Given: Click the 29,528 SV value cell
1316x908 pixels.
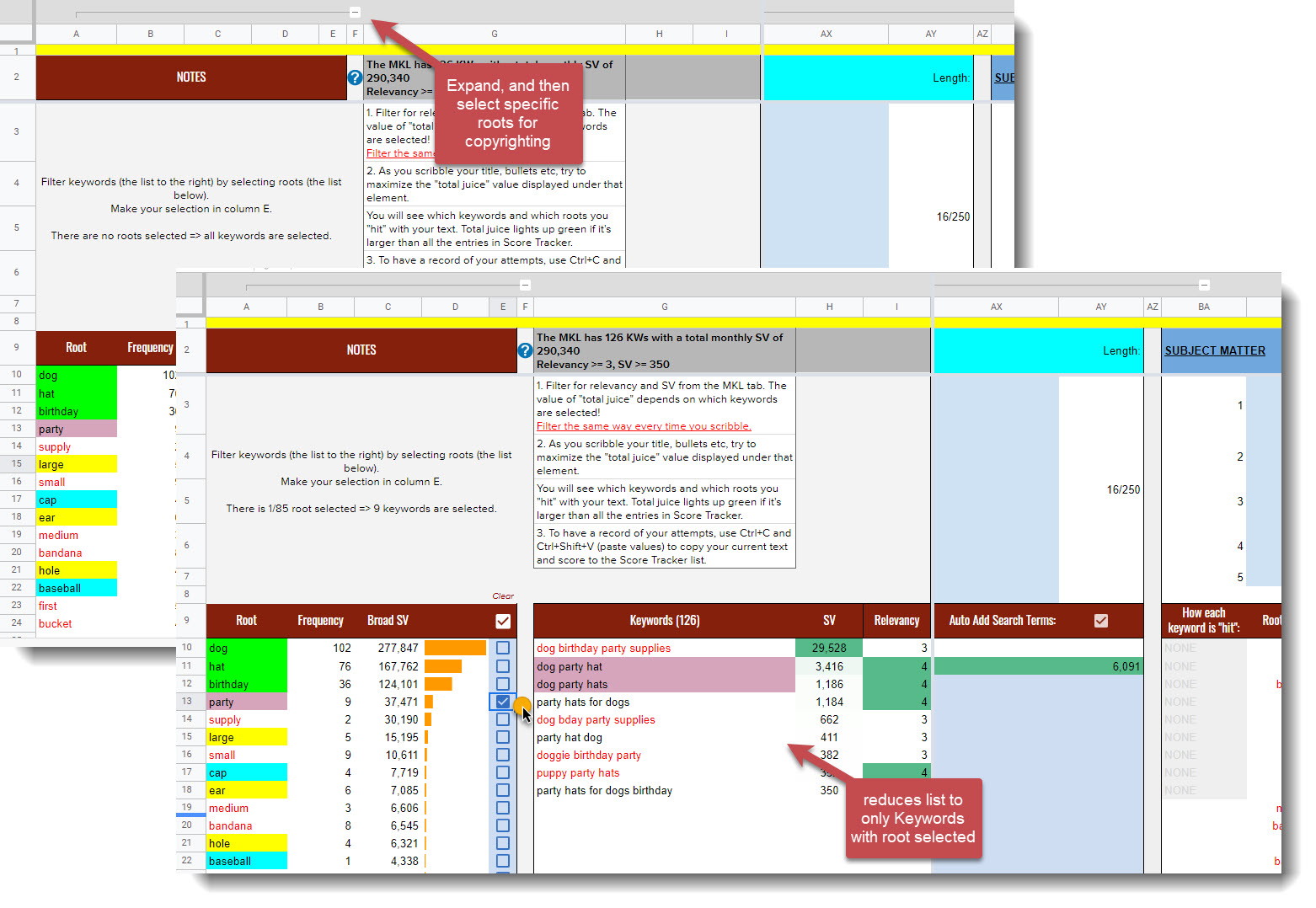Looking at the screenshot, I should pos(829,648).
